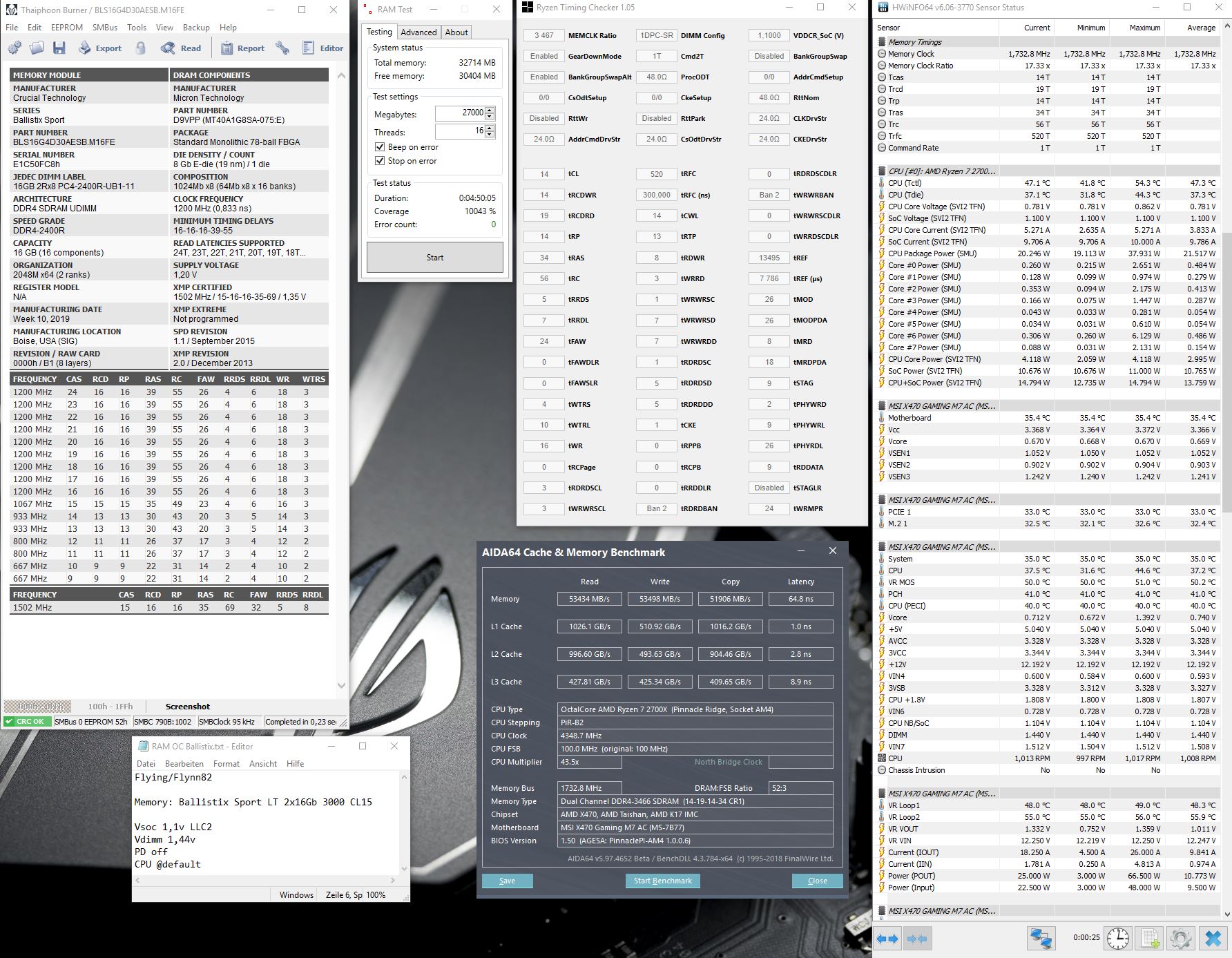The height and width of the screenshot is (958, 1232).
Task: Open the SMBus menu in Thaiphoon Burner
Action: 105,28
